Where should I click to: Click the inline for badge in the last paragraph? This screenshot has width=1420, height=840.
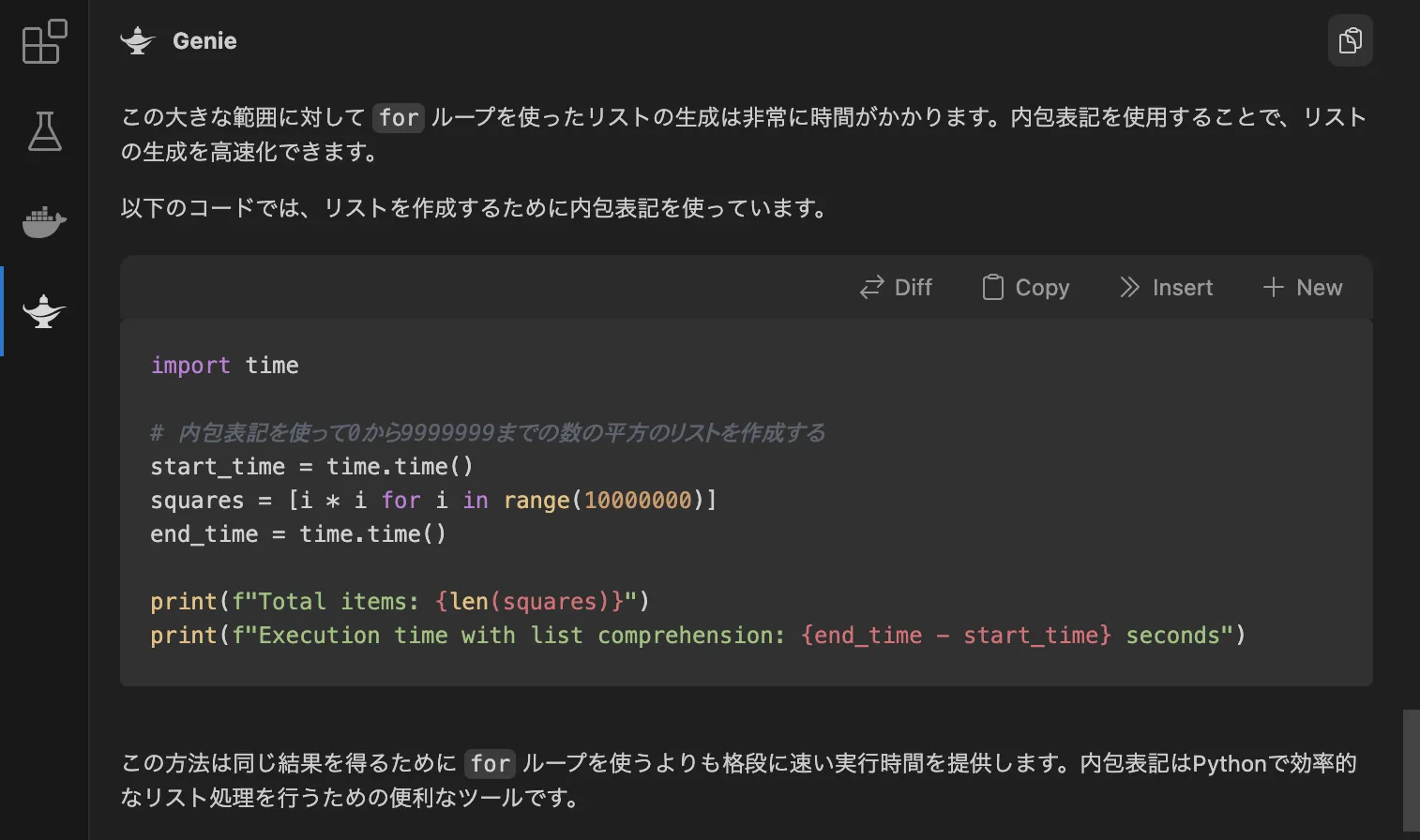[489, 763]
